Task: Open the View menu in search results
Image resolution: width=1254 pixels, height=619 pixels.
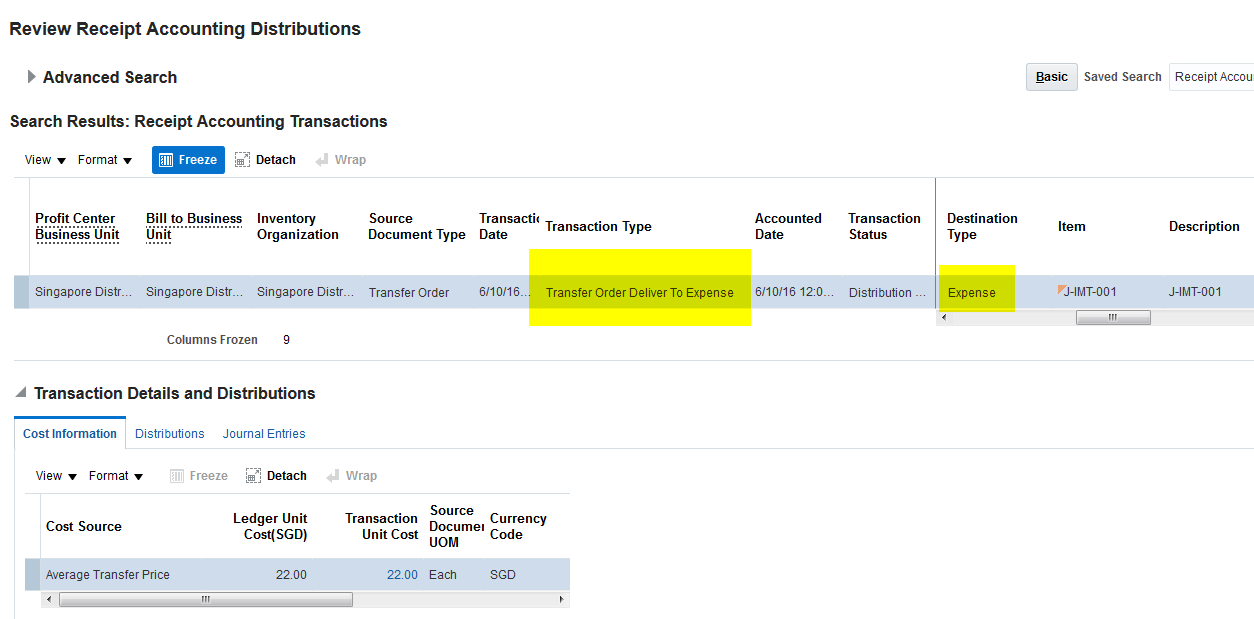Action: tap(45, 160)
